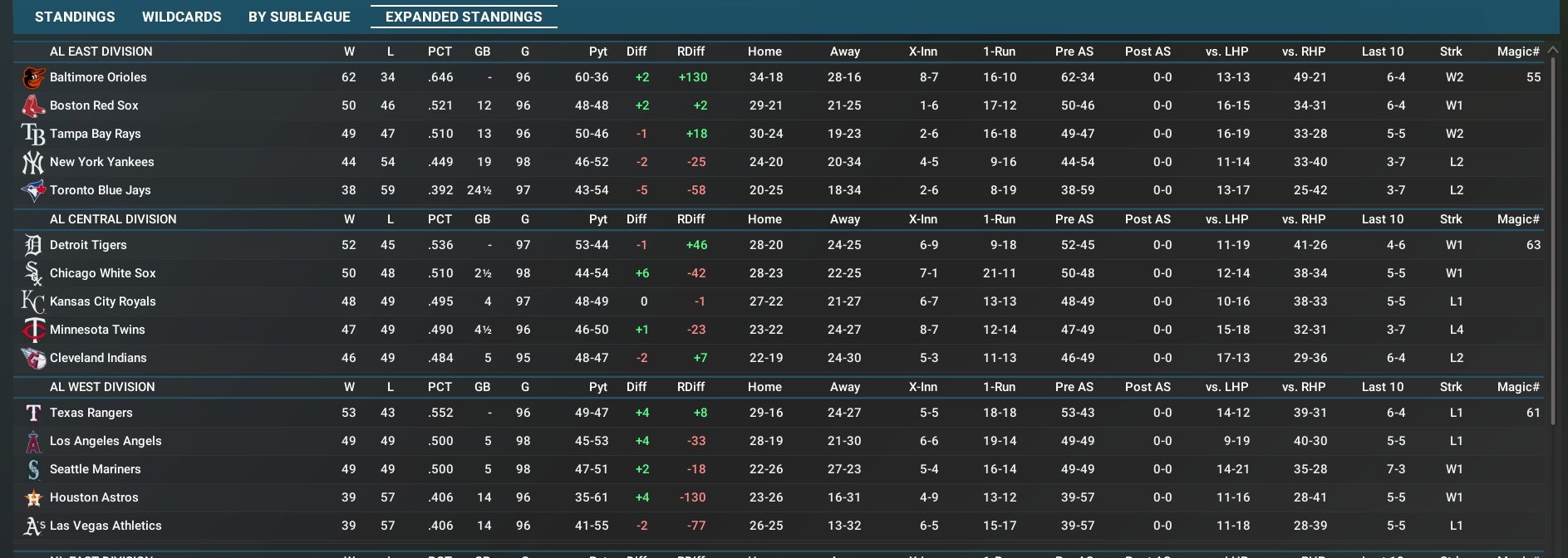Select the Tampa Bay Rays logo
The height and width of the screenshot is (558, 1568).
coord(33,134)
